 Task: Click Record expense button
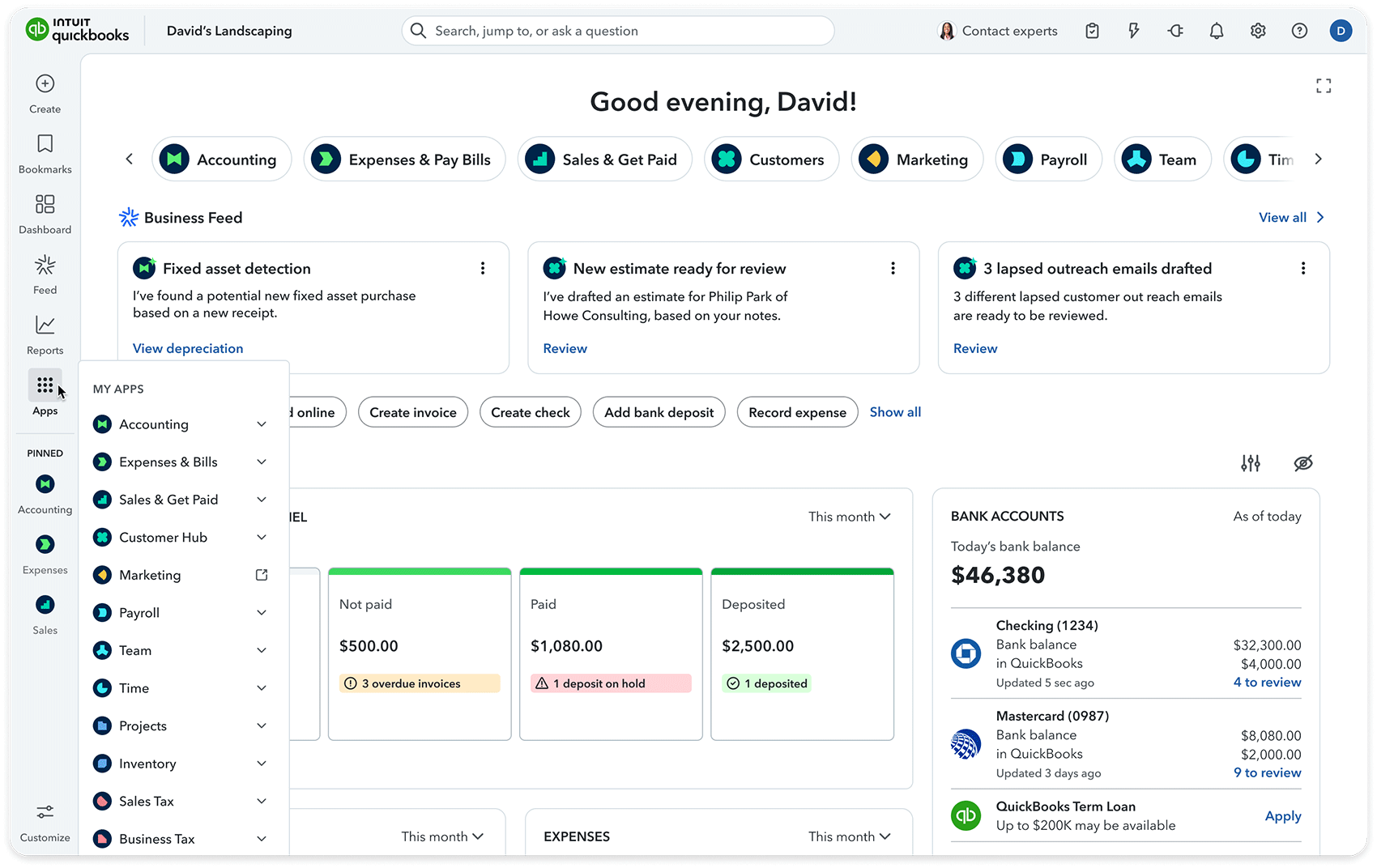[x=797, y=412]
